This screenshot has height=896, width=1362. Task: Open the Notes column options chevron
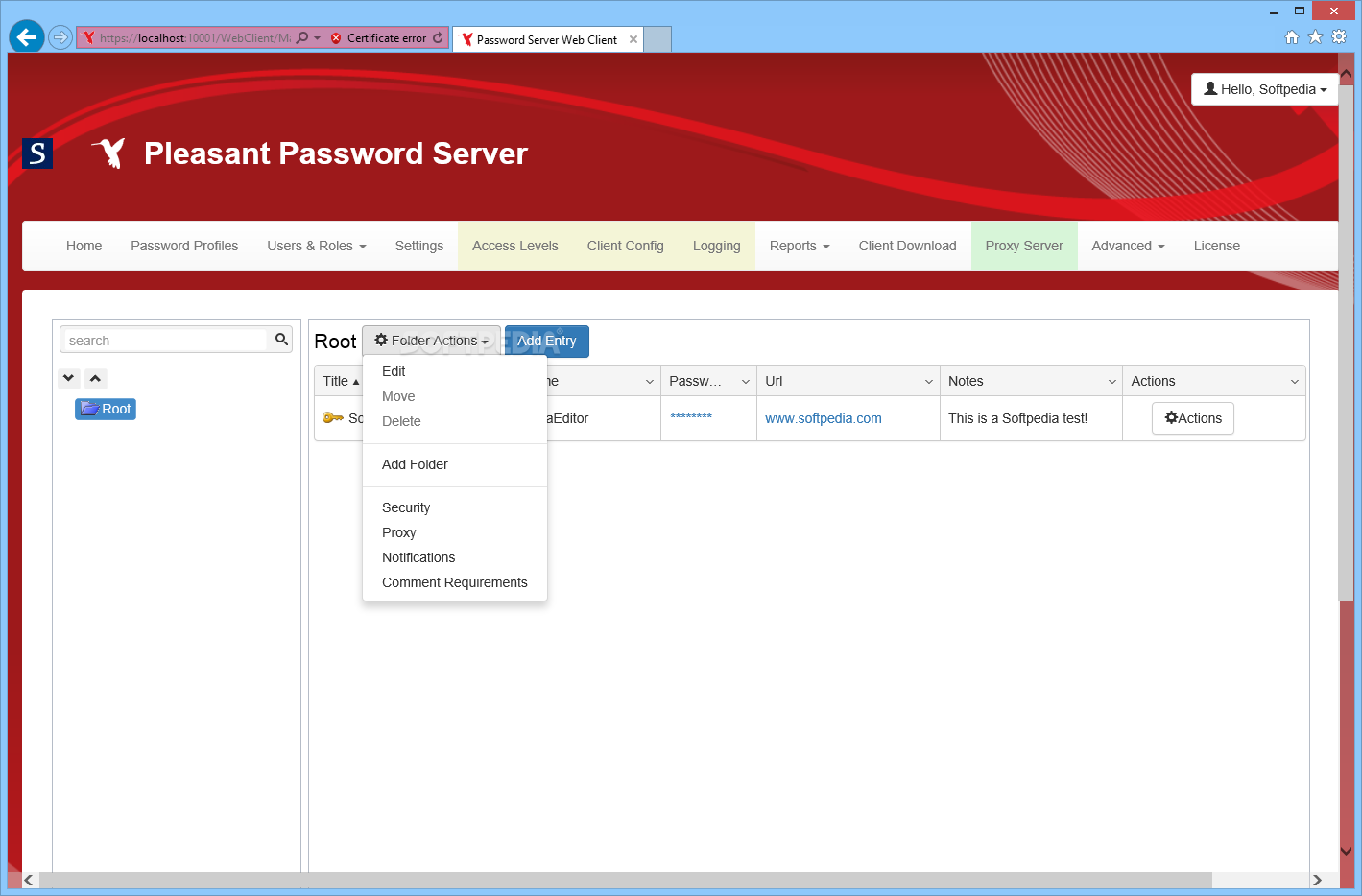tap(1112, 382)
